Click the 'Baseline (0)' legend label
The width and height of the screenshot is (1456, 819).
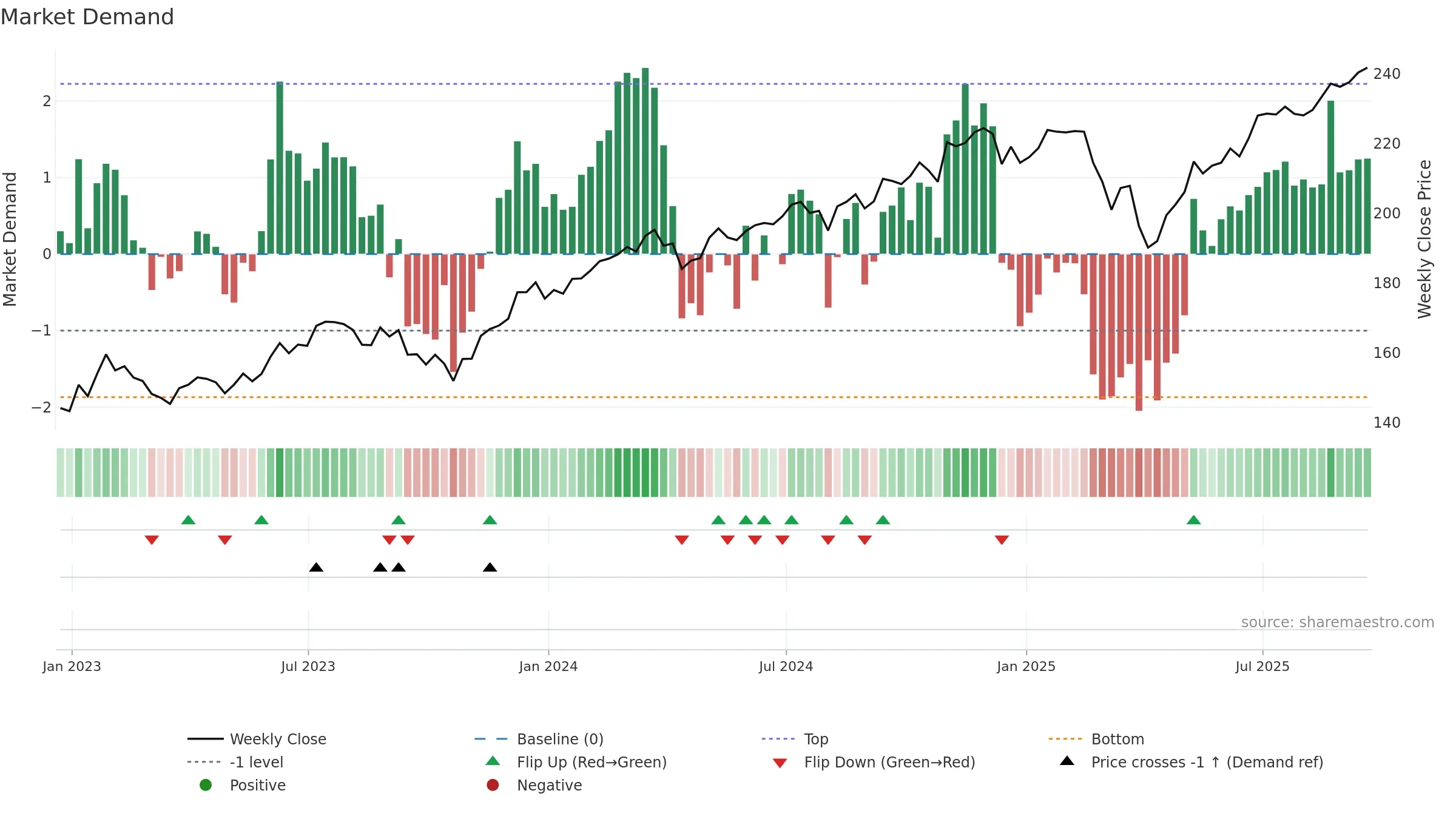click(560, 740)
